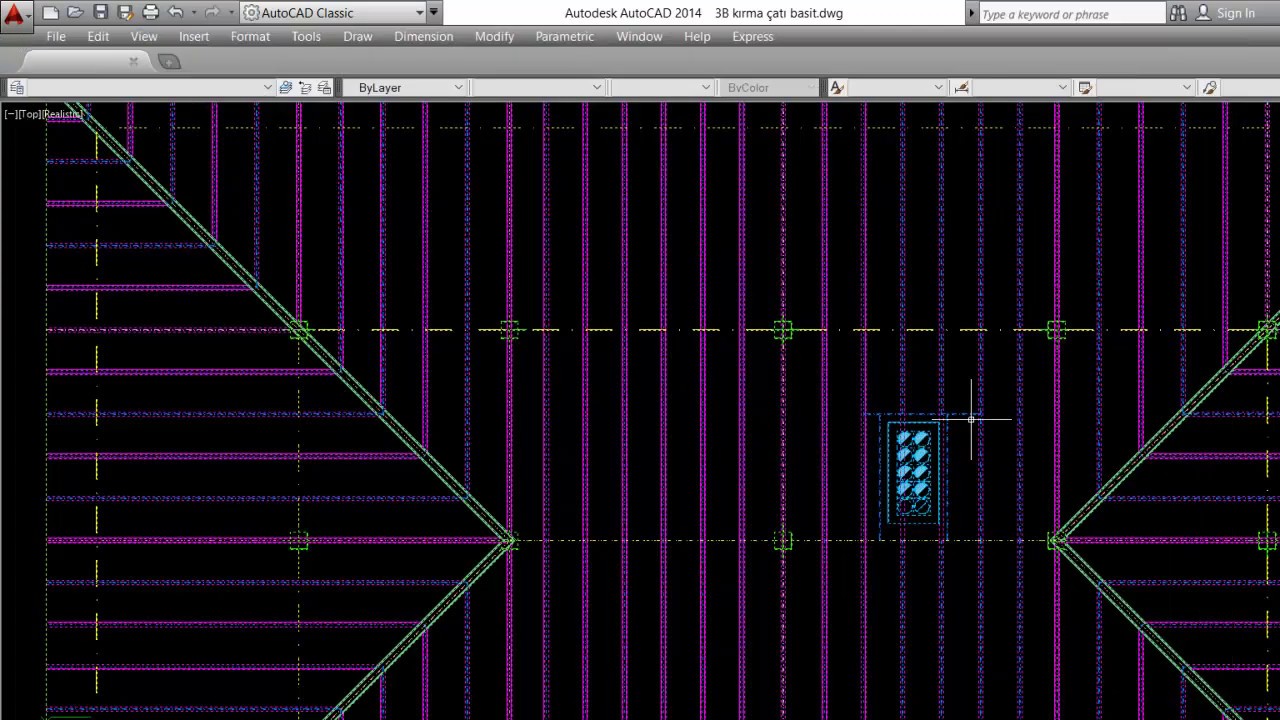The width and height of the screenshot is (1280, 720).
Task: Open the dimension style dropdown
Action: [1021, 88]
